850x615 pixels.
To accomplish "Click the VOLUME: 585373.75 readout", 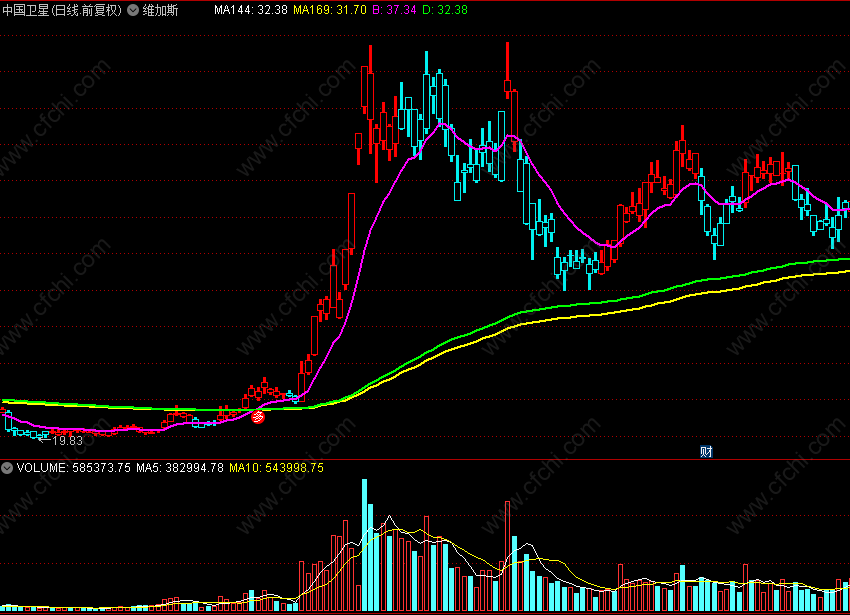I will coord(74,467).
